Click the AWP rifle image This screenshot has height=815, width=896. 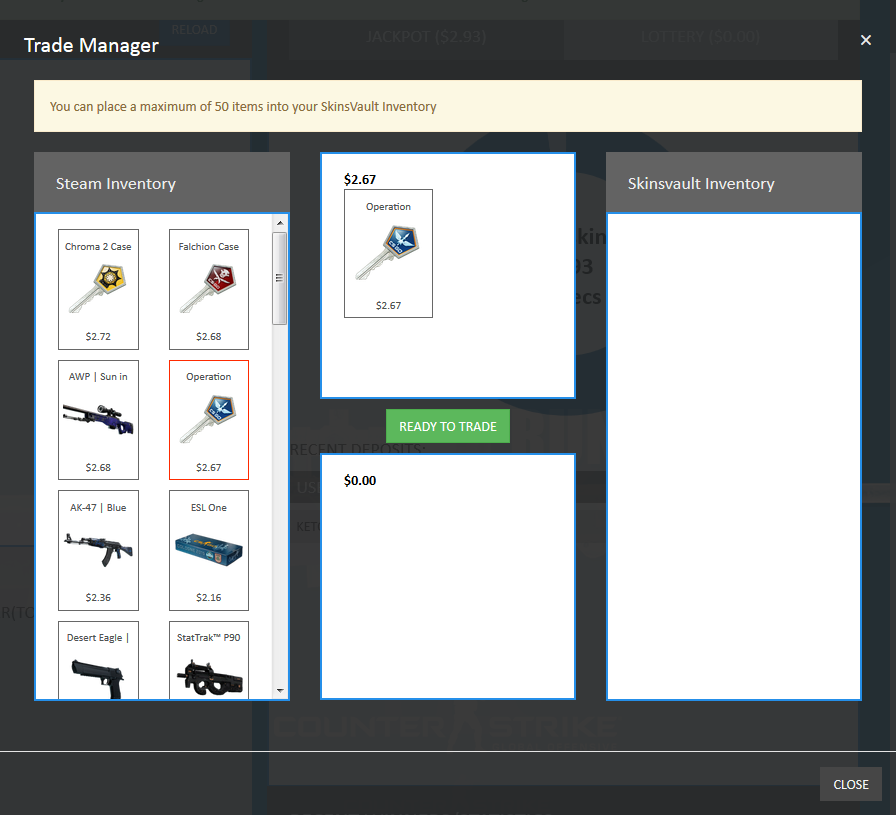click(x=98, y=420)
